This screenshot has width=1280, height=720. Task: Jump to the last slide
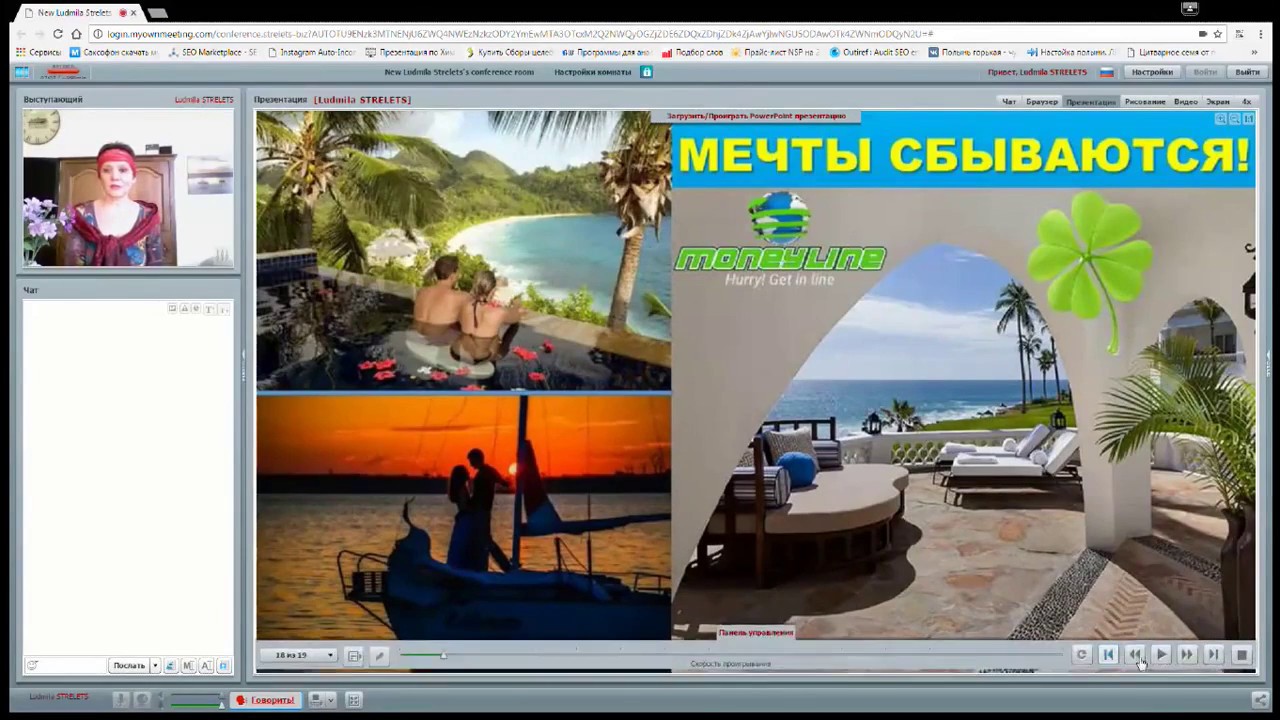(x=1213, y=655)
